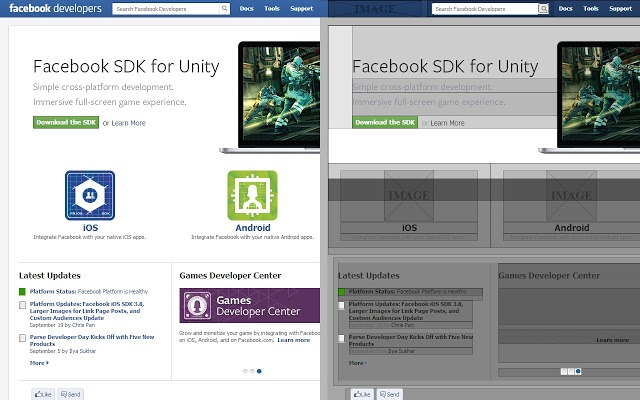Open the blue iOS hexagon icon on the original page

tap(90, 196)
